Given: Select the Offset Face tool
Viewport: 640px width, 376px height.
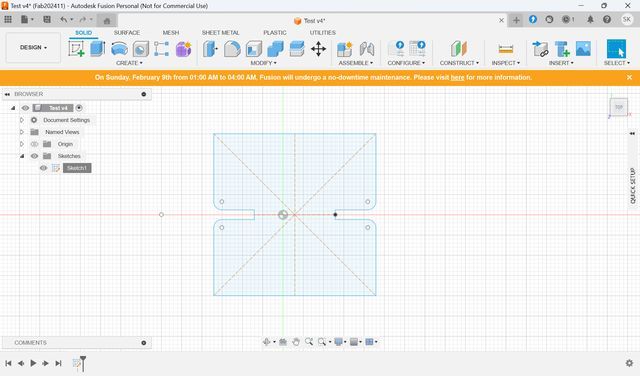Looking at the screenshot, I should coord(297,49).
